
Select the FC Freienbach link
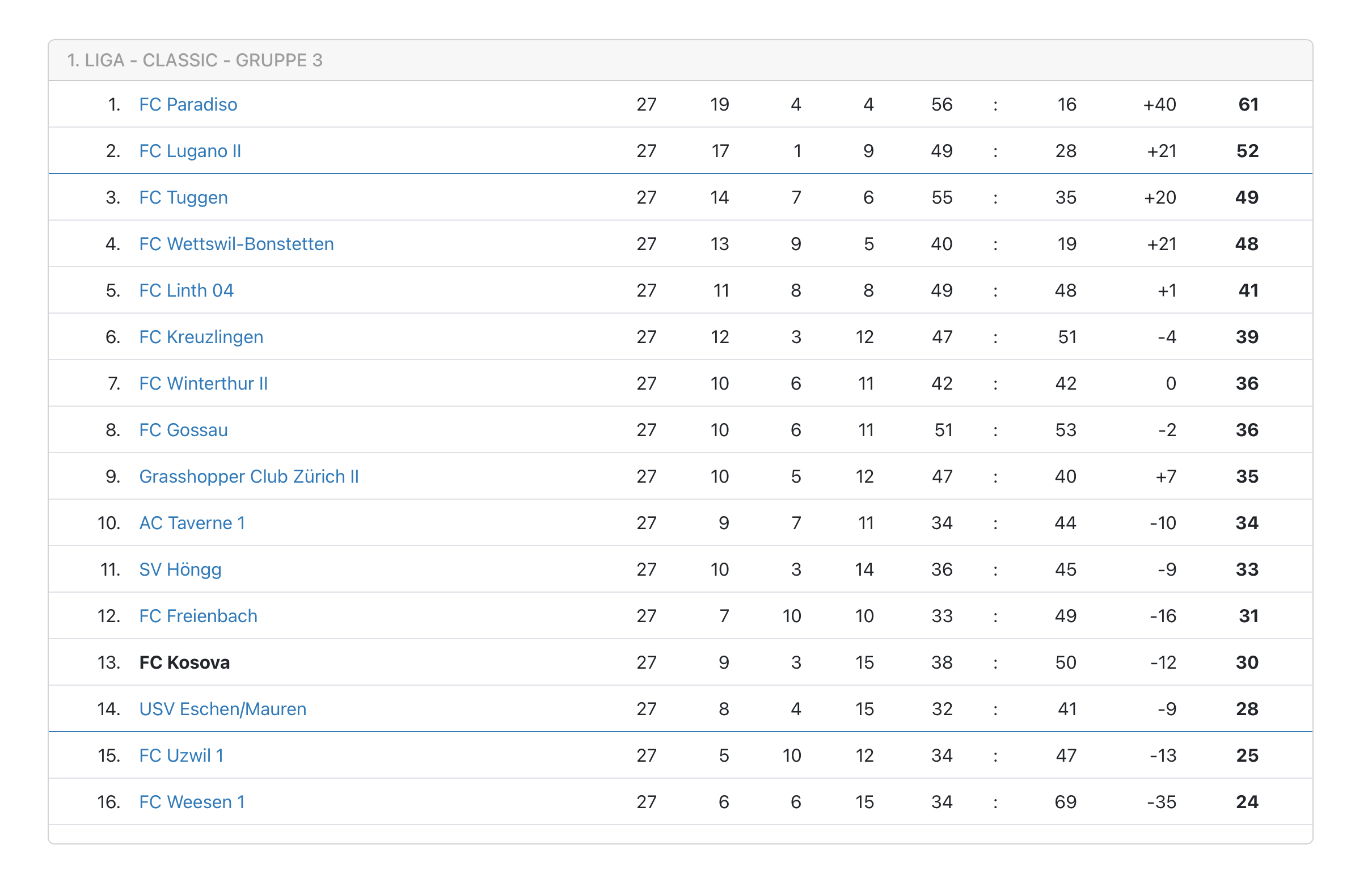click(x=198, y=616)
